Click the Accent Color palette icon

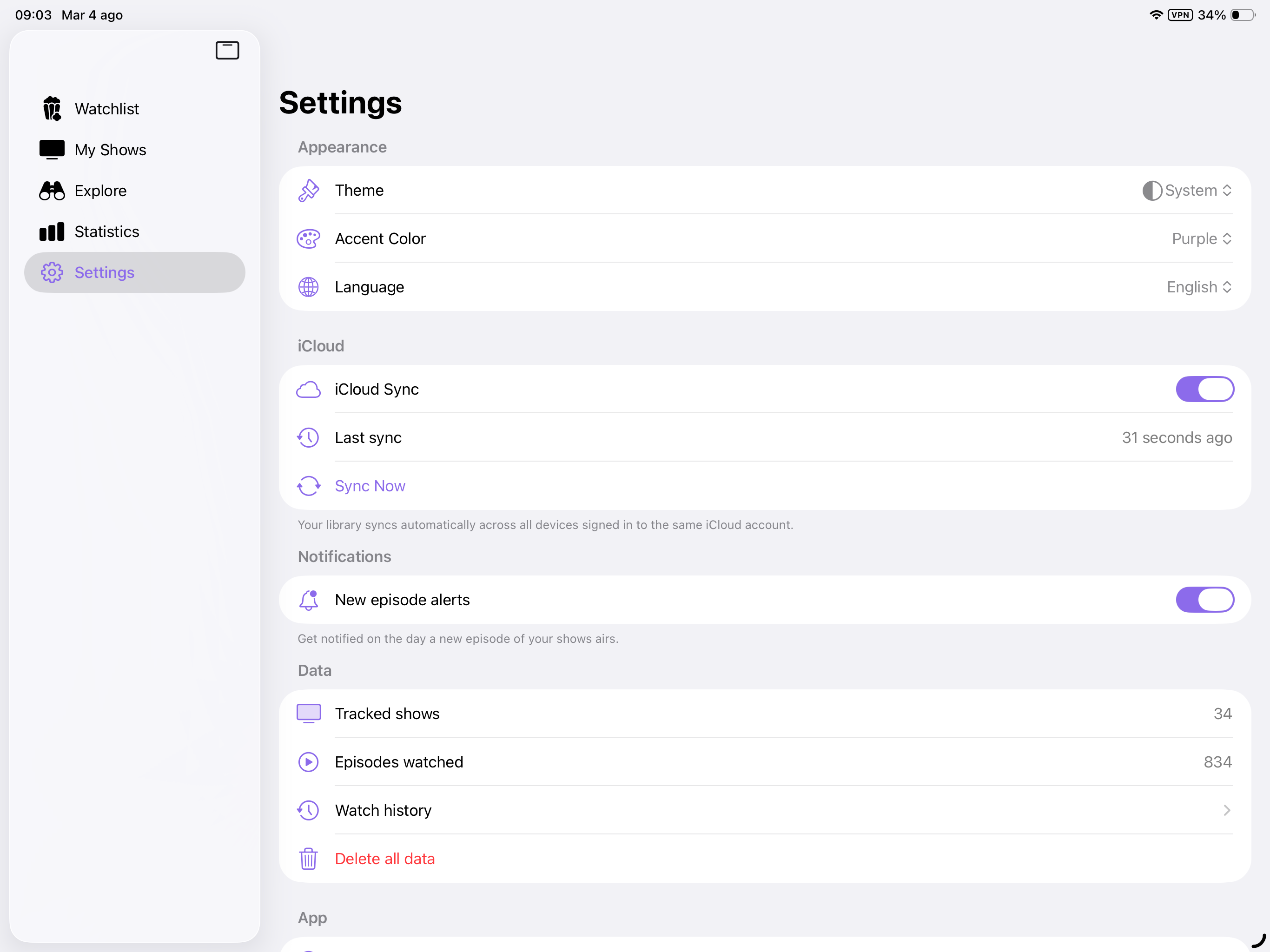coord(308,238)
